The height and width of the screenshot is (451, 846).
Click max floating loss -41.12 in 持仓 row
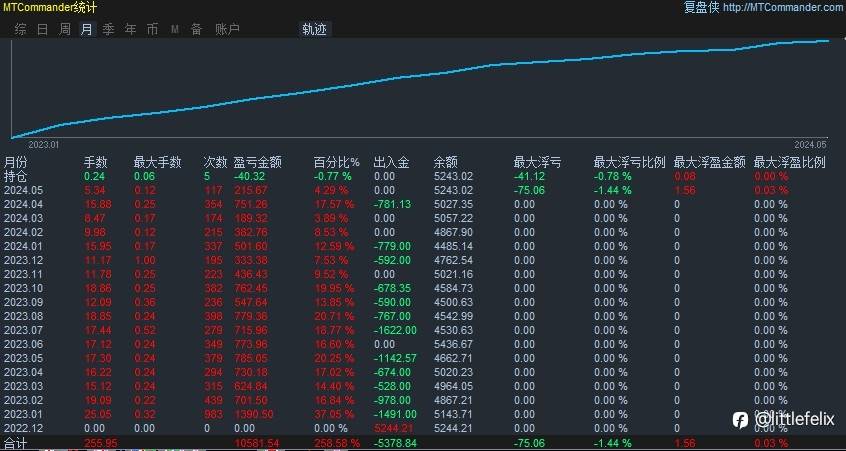point(529,176)
